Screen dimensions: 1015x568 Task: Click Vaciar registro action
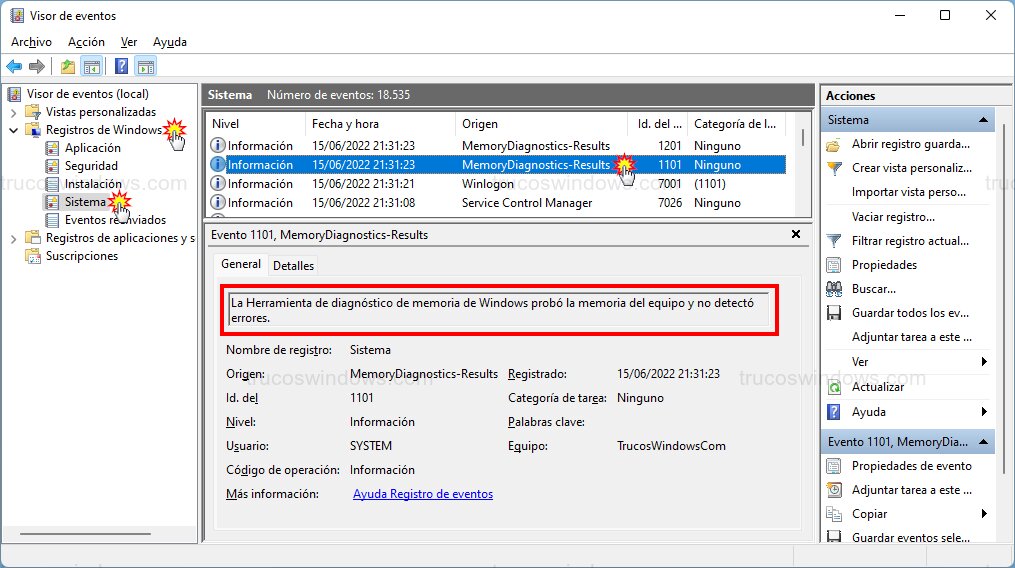tap(892, 217)
